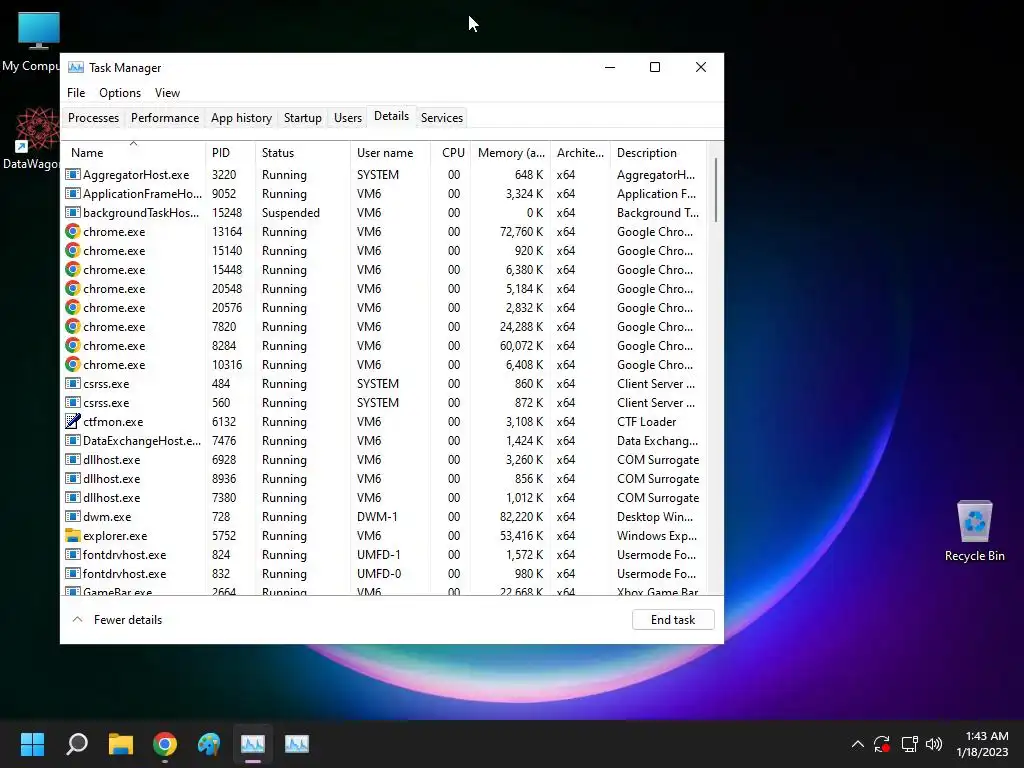The height and width of the screenshot is (768, 1024).
Task: Select the chrome.exe row with PID 10316
Action: (x=385, y=364)
